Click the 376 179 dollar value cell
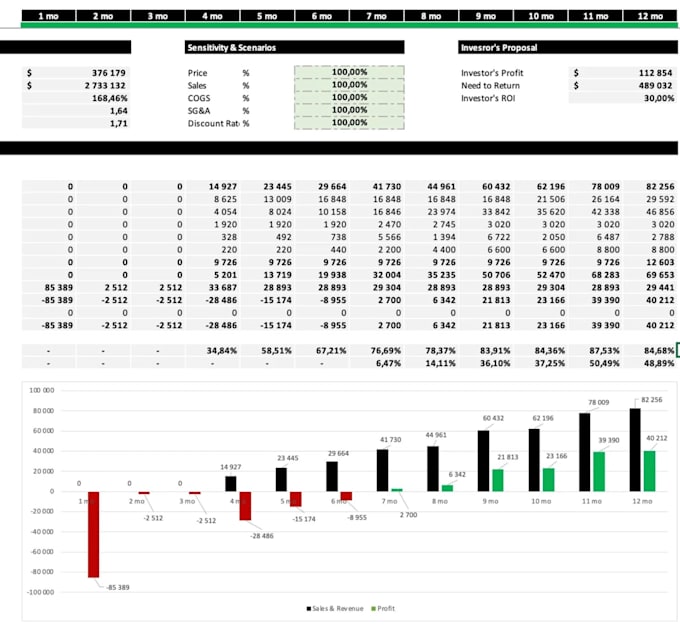This screenshot has height=626, width=680. click(x=76, y=73)
